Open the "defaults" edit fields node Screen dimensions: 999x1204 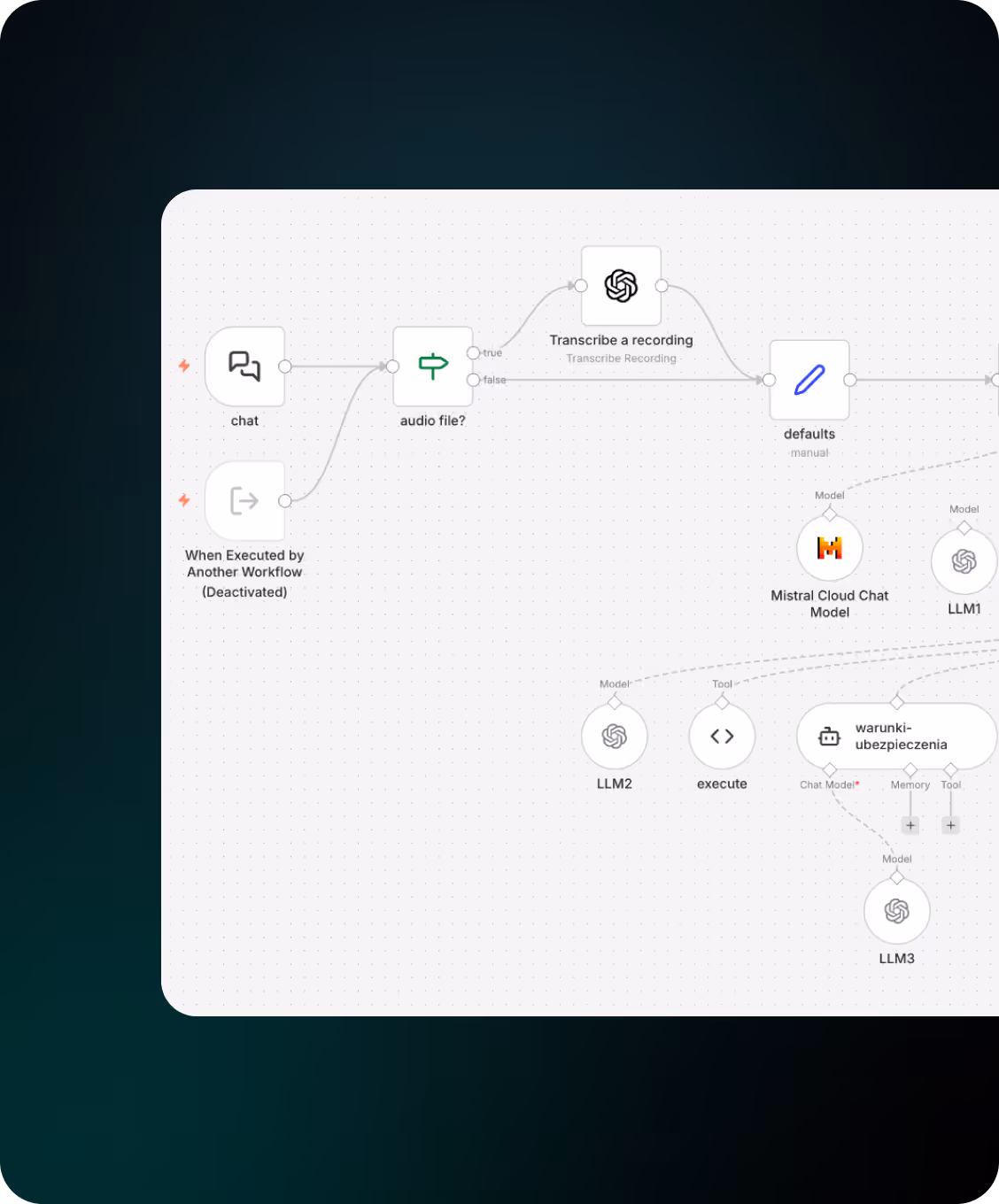pyautogui.click(x=809, y=380)
